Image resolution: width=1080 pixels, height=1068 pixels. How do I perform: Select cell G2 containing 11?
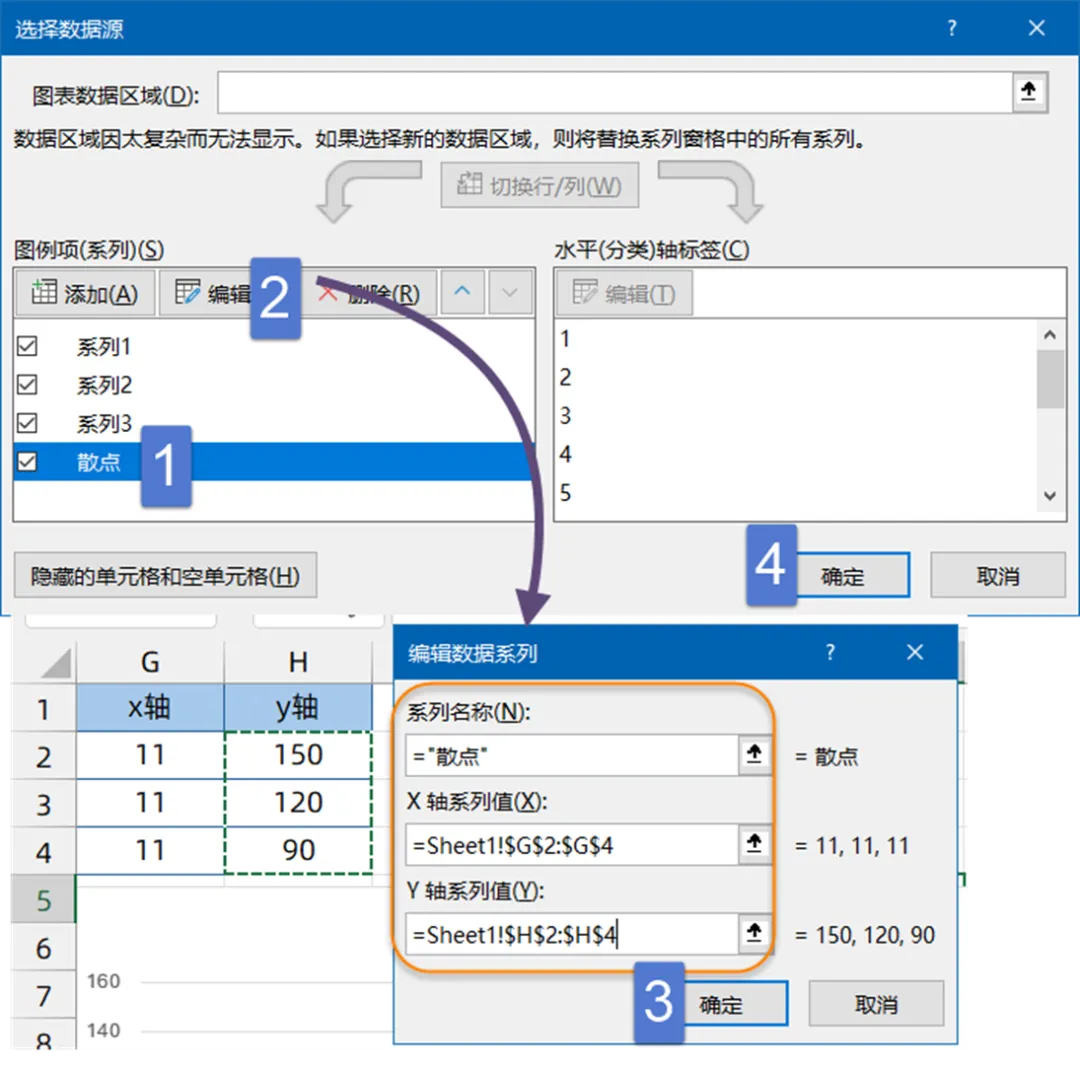150,755
